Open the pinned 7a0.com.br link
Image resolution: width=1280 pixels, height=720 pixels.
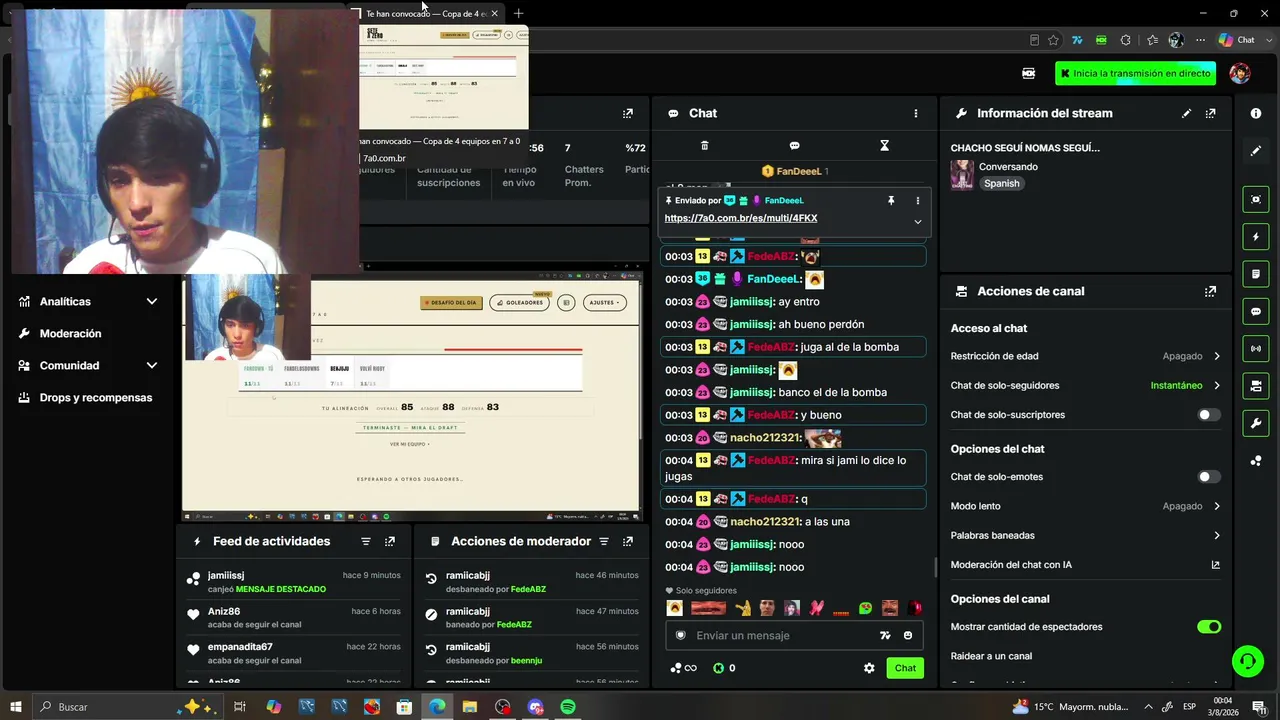741,218
